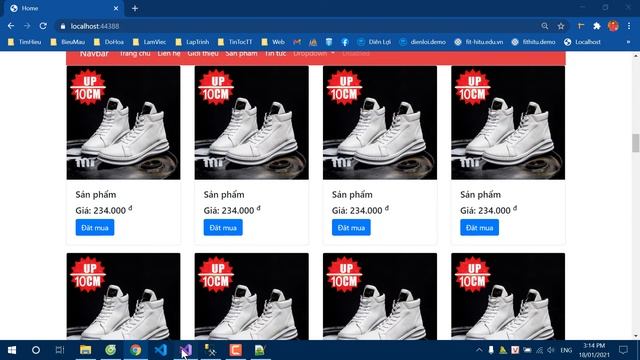Bookmark this page with the star icon
This screenshot has height=360, width=640.
click(x=561, y=26)
